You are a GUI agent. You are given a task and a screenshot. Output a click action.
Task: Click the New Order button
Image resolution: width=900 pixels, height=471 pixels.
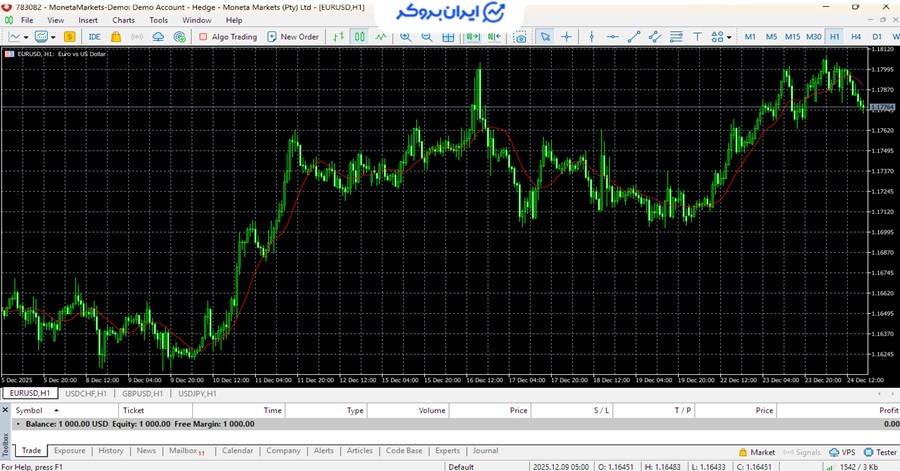[292, 37]
